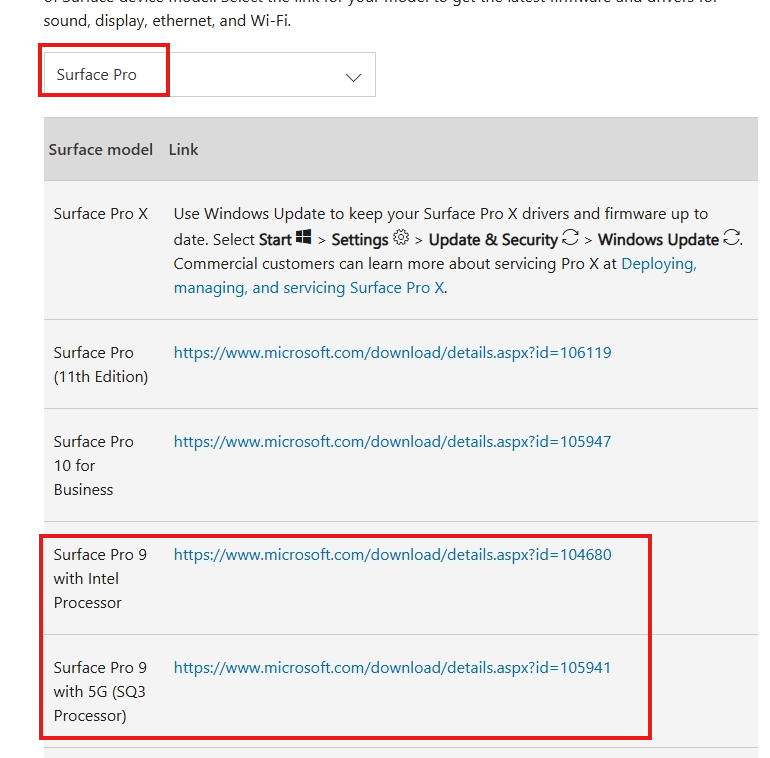Open download link with id=106119
The height and width of the screenshot is (758, 770).
pos(392,352)
